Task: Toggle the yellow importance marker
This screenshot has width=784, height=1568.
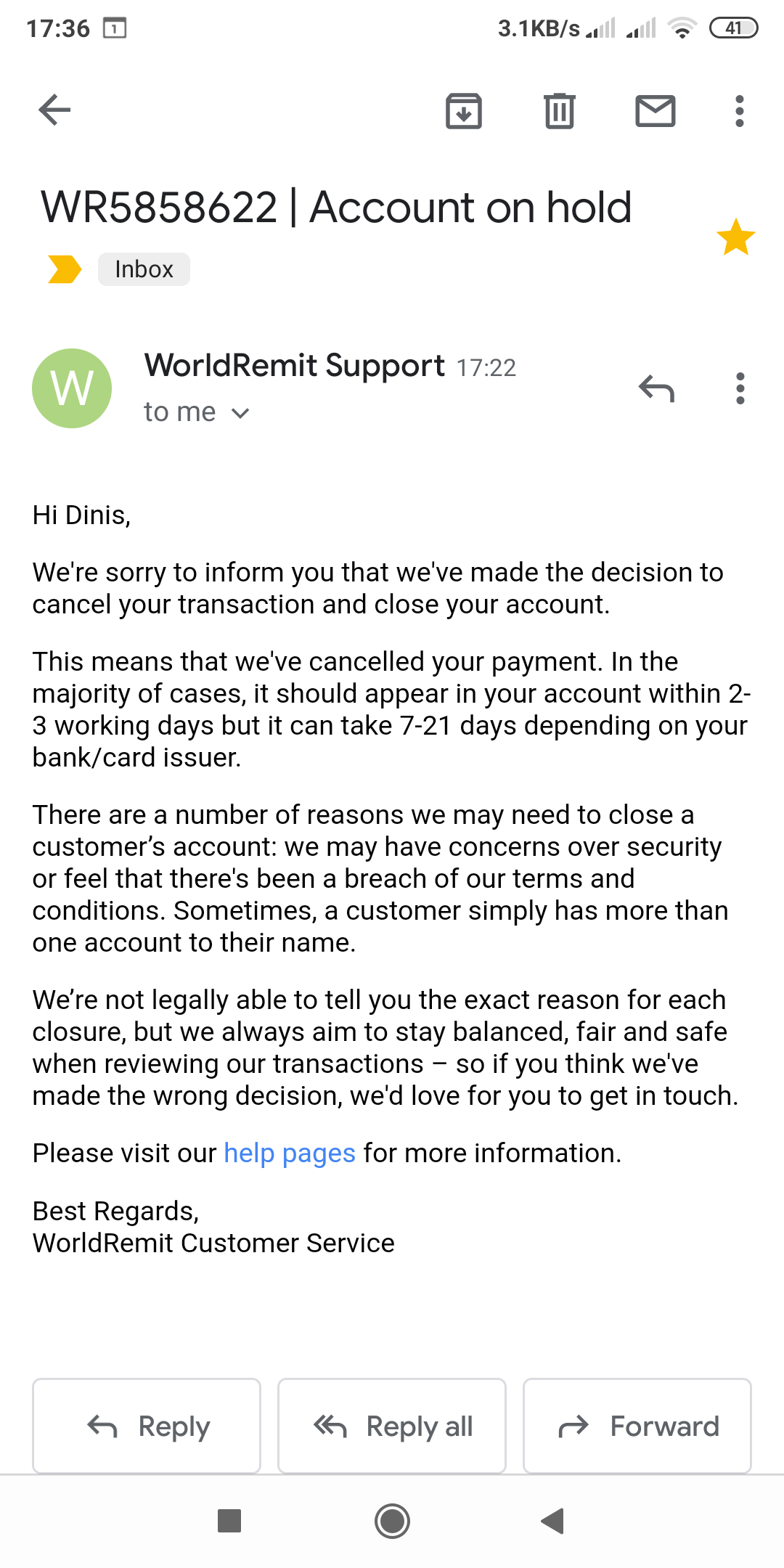Action: click(x=64, y=269)
